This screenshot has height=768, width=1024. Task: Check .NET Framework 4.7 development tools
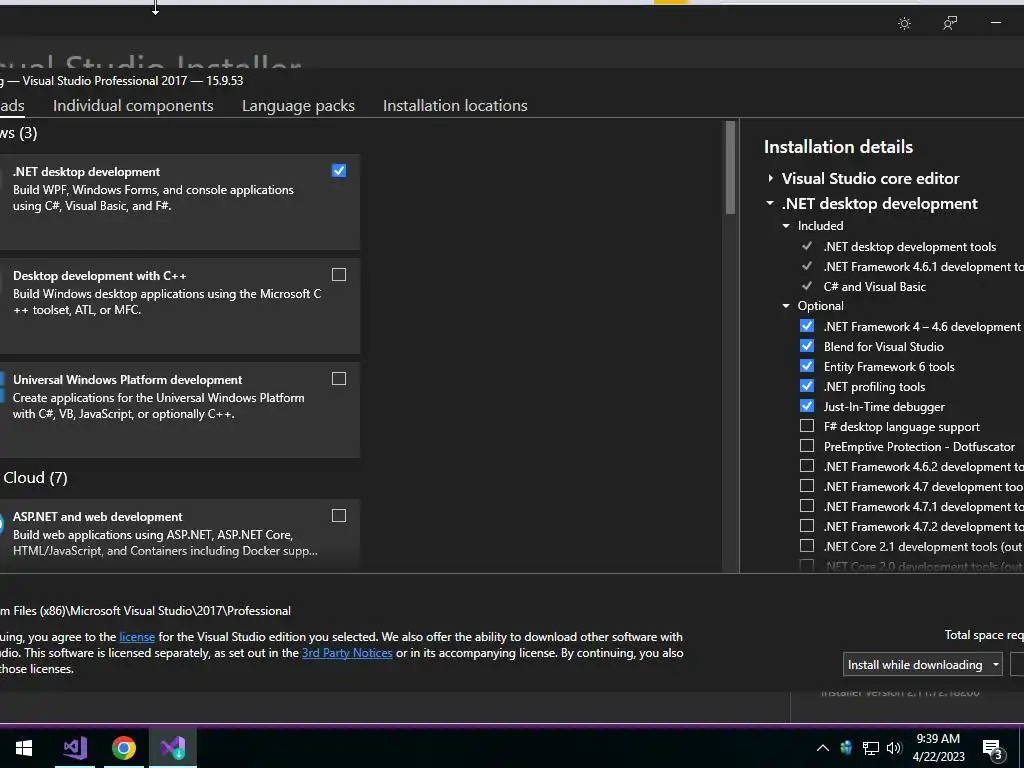[x=807, y=486]
